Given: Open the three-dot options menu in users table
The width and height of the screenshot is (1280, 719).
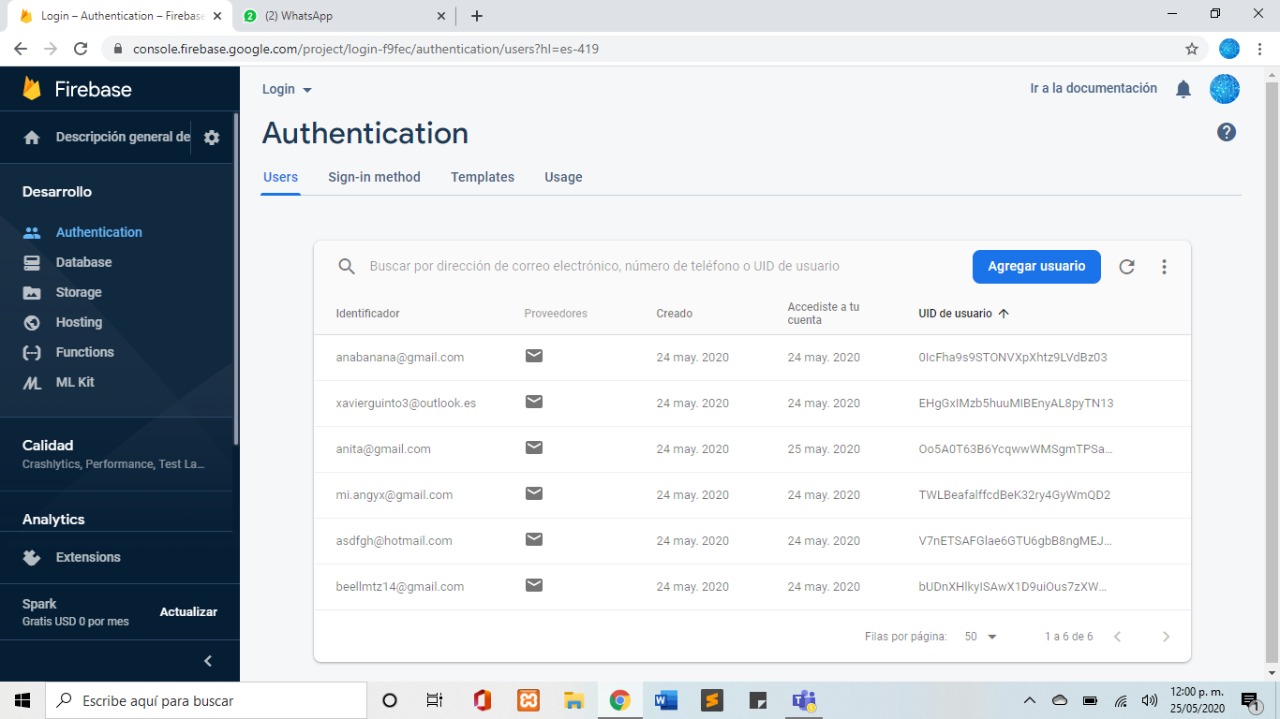Looking at the screenshot, I should (x=1164, y=267).
